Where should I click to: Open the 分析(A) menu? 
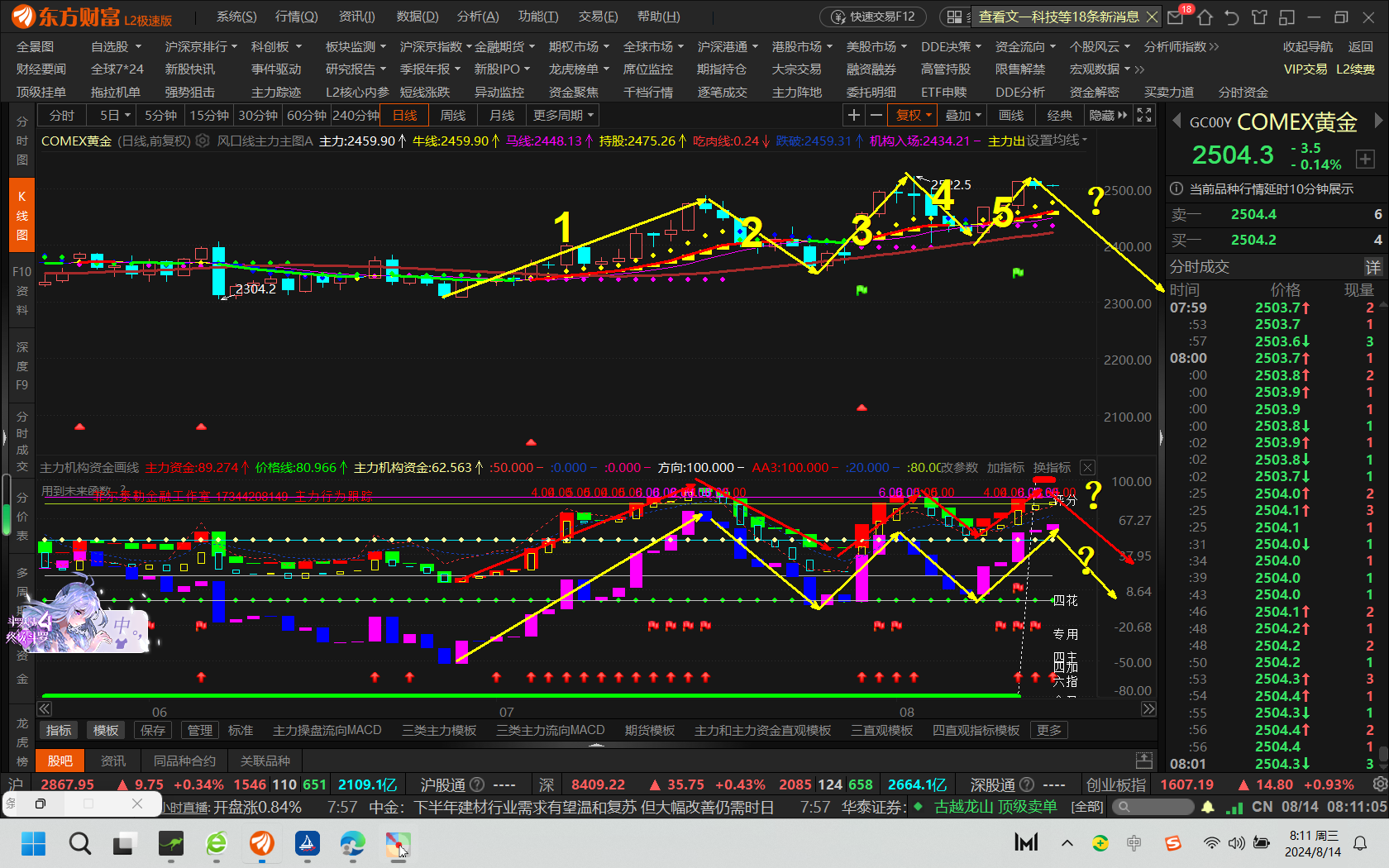click(478, 17)
